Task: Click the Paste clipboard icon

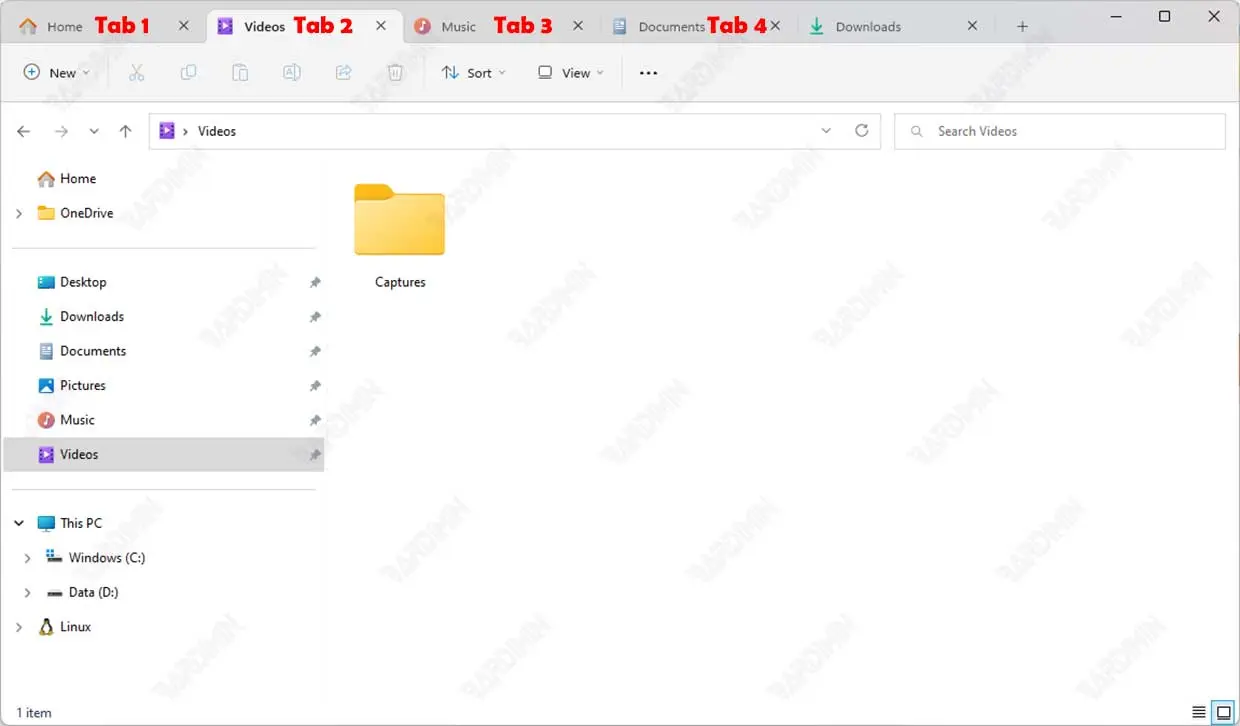Action: click(x=240, y=72)
